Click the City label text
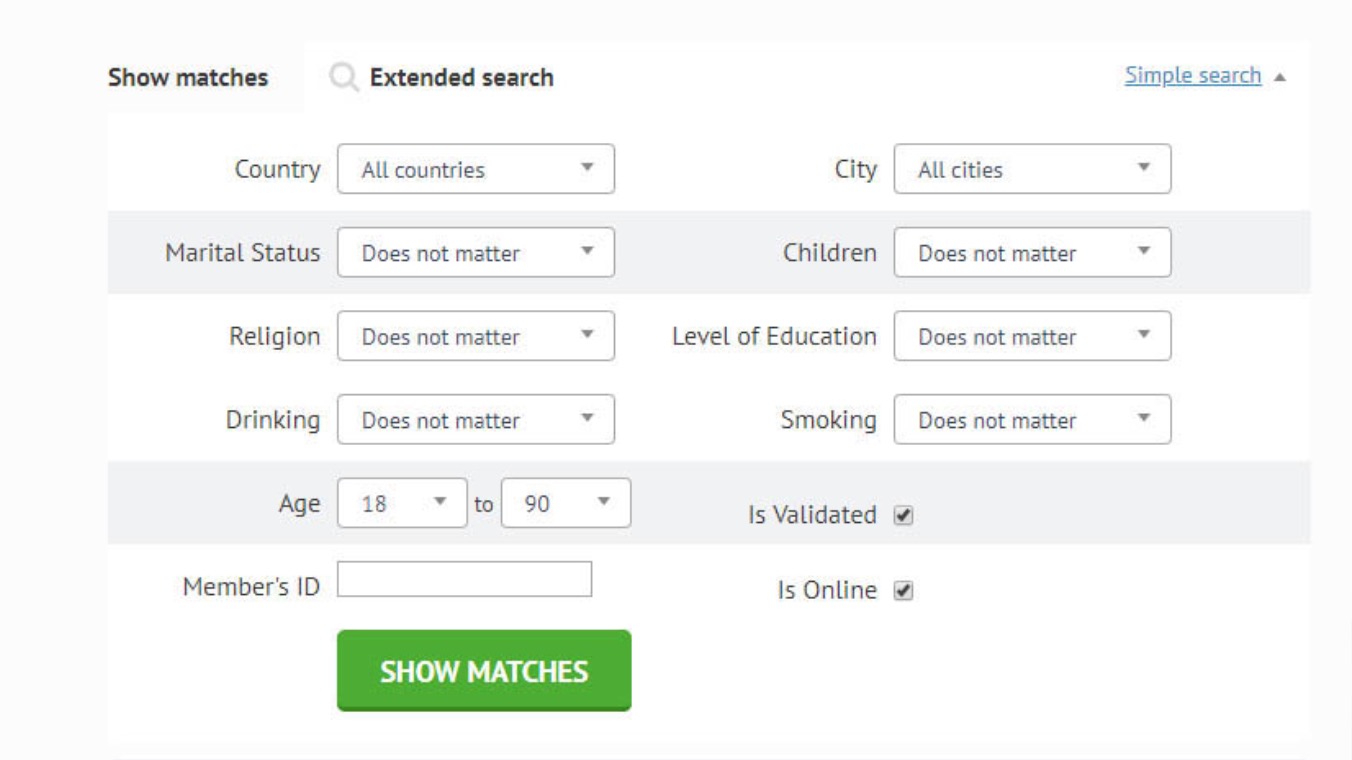This screenshot has width=1352, height=760. [856, 170]
